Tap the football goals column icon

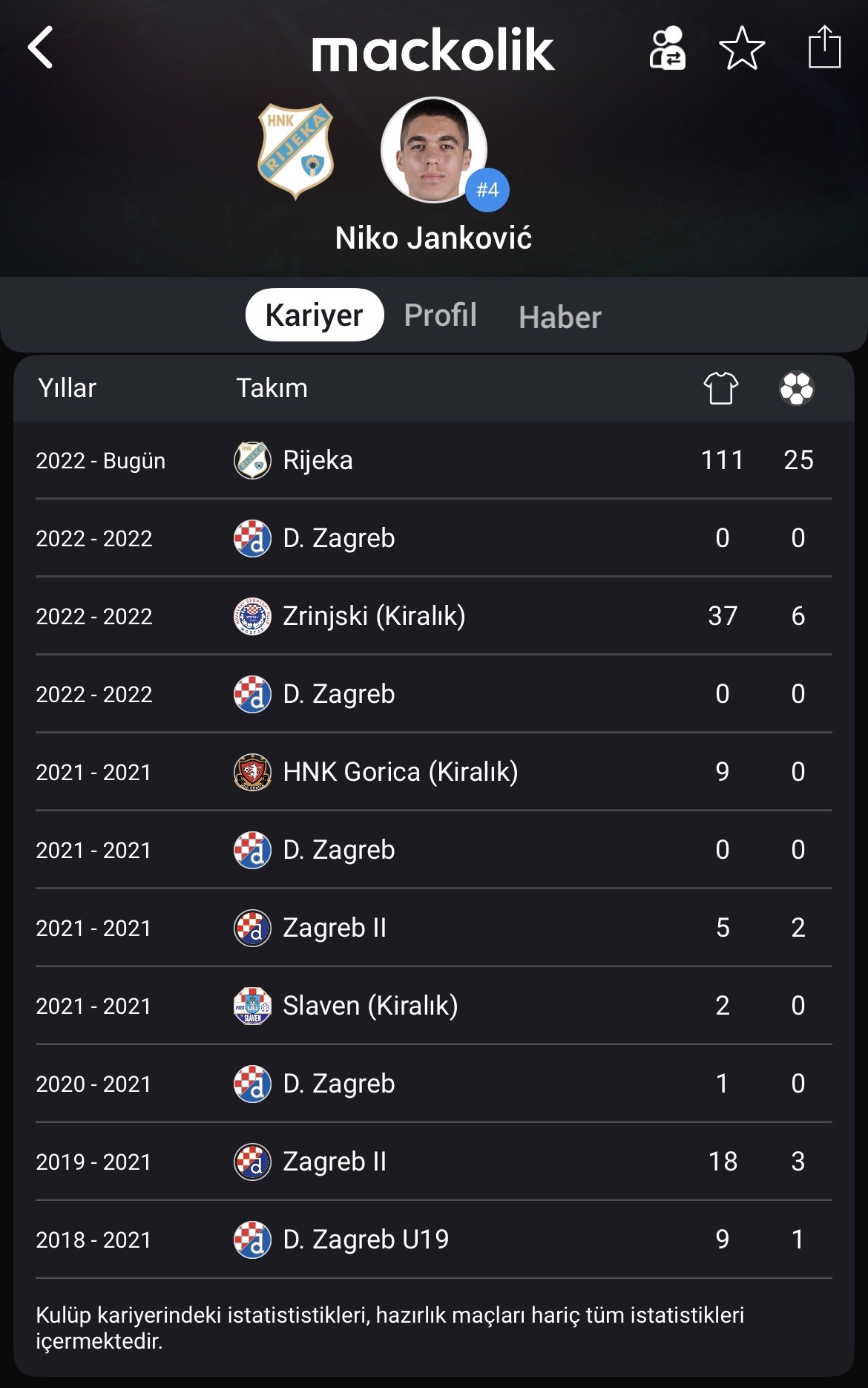coord(797,388)
